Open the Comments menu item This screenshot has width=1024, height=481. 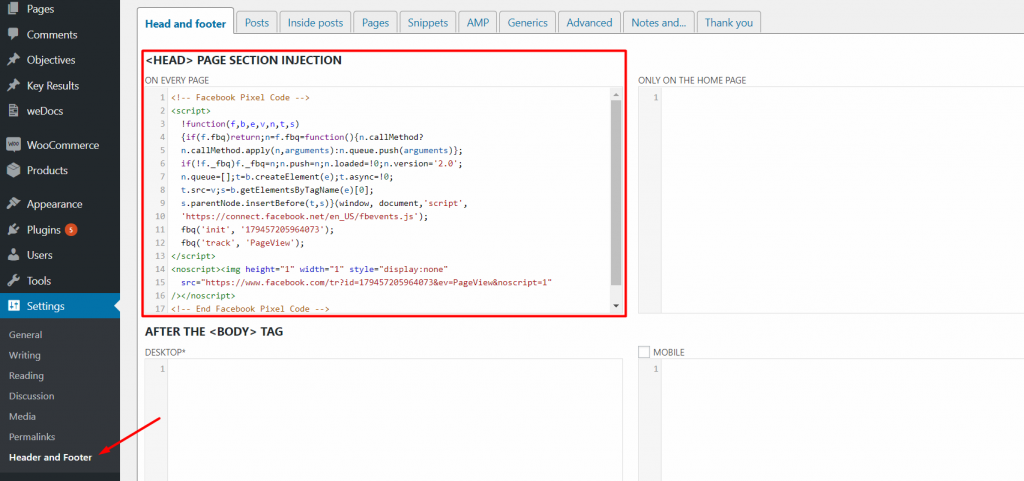52,35
